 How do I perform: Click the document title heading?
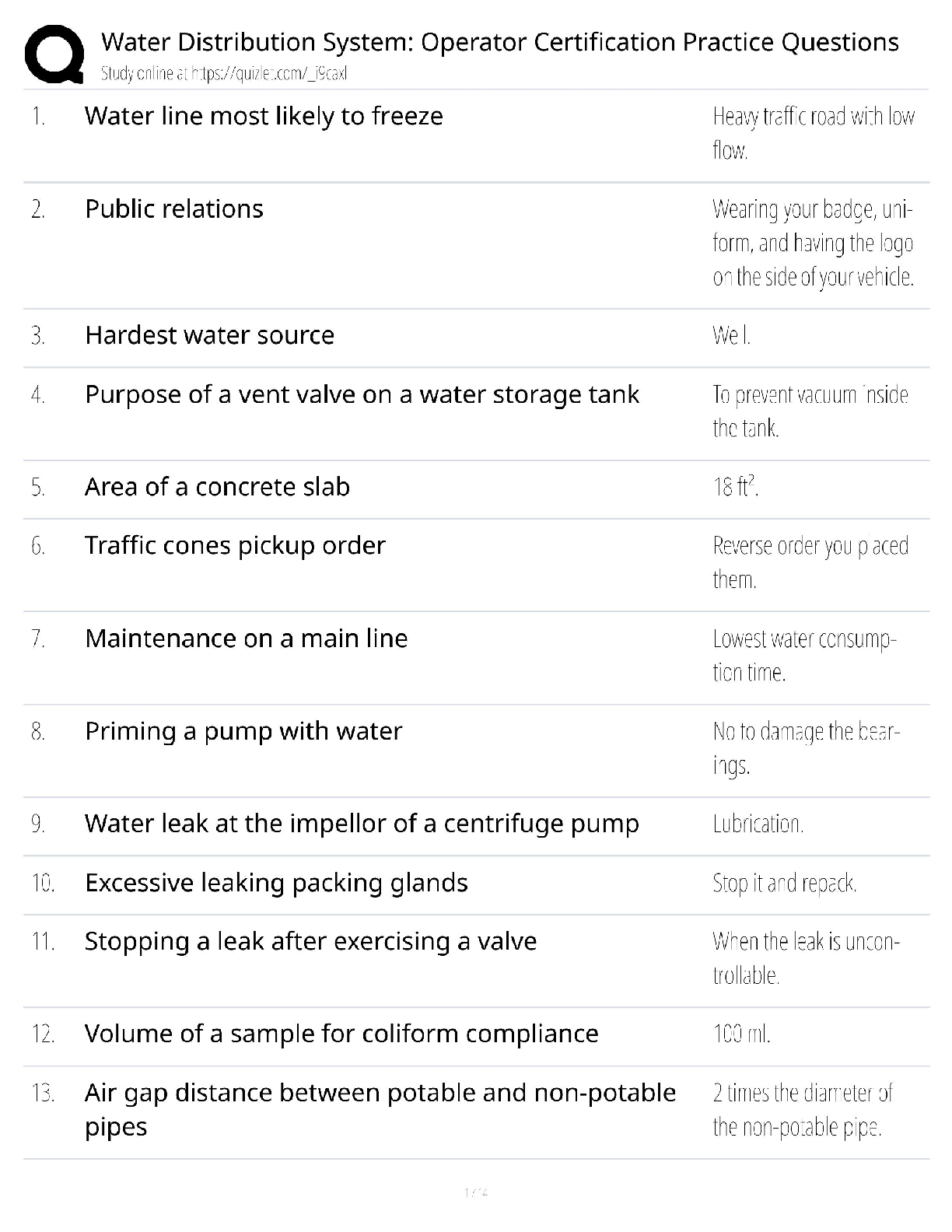point(499,41)
